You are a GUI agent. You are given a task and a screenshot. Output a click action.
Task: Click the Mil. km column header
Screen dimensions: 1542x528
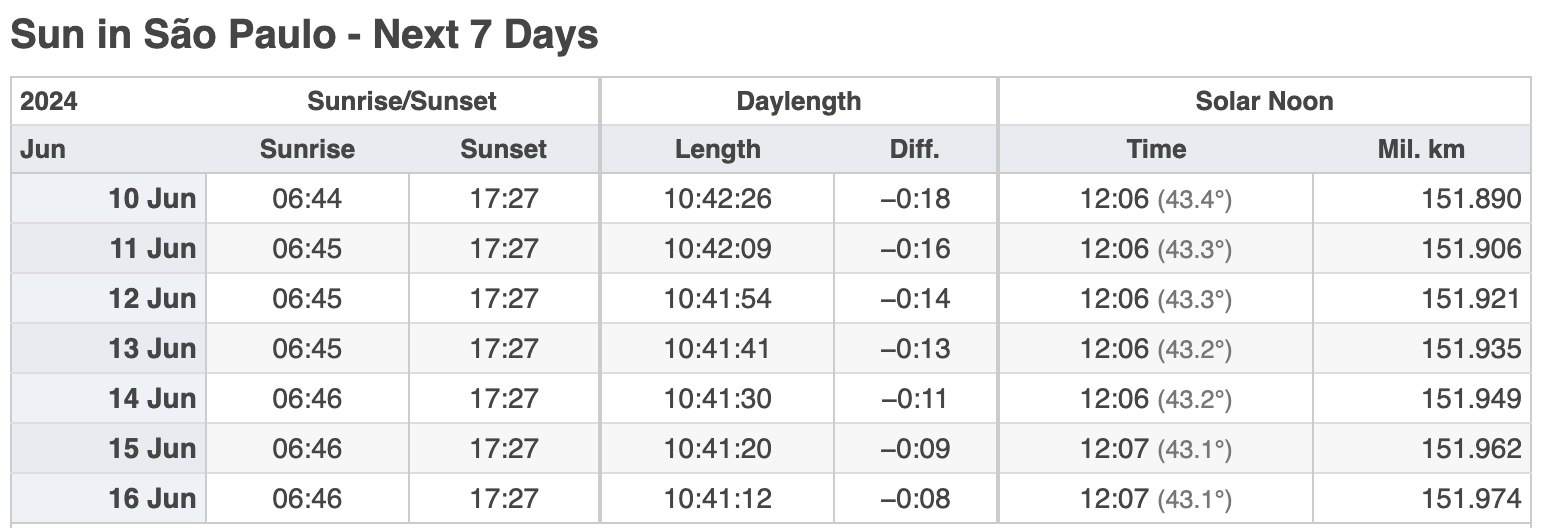pyautogui.click(x=1421, y=149)
